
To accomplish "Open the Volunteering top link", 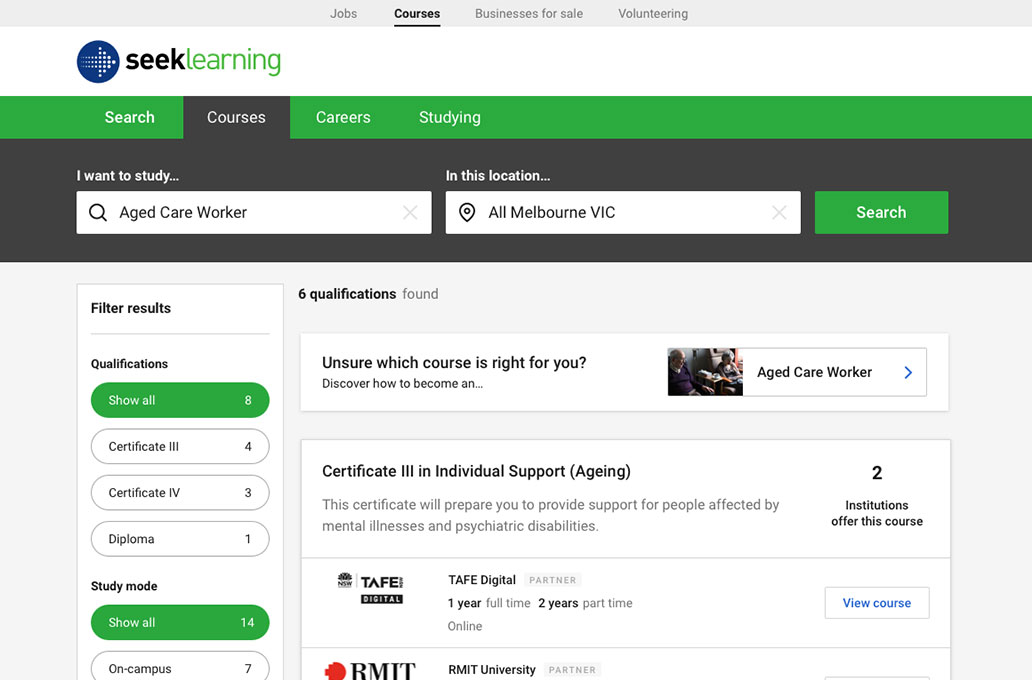I will click(653, 13).
